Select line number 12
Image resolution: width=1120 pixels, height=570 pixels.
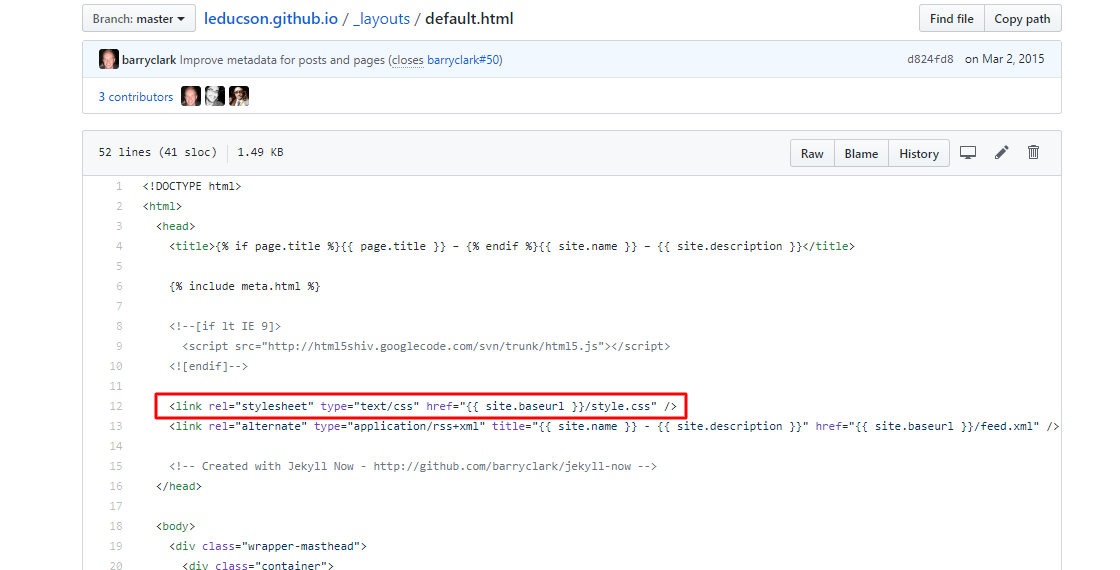pyautogui.click(x=118, y=406)
